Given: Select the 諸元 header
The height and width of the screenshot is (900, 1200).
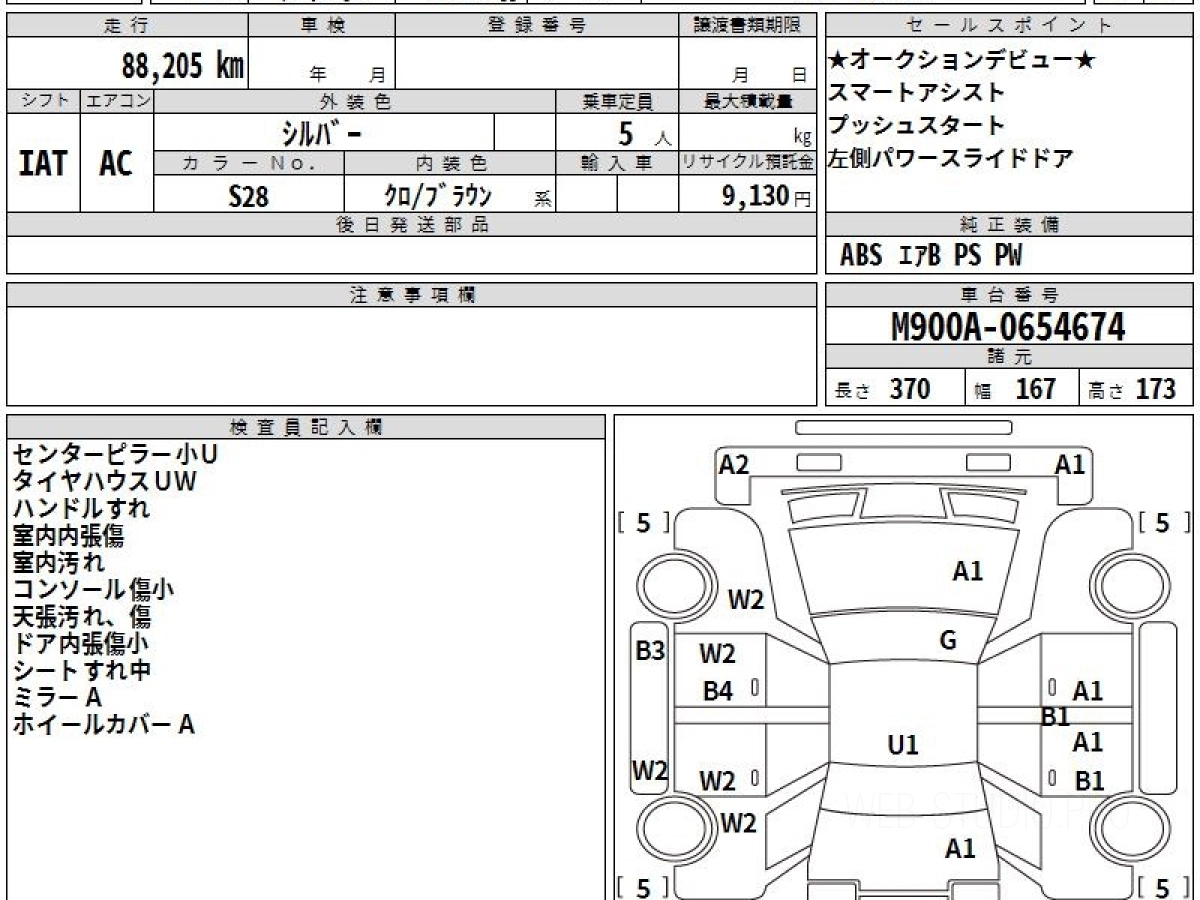Looking at the screenshot, I should 1009,357.
